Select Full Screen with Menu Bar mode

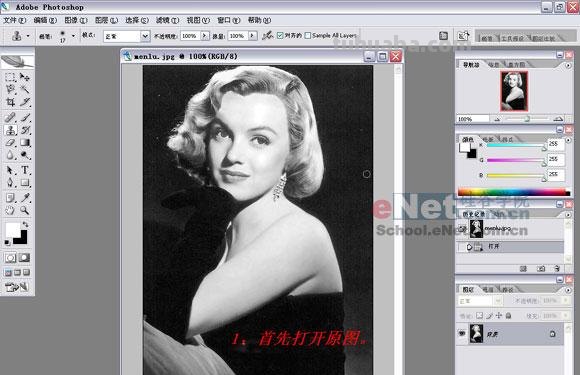17,273
